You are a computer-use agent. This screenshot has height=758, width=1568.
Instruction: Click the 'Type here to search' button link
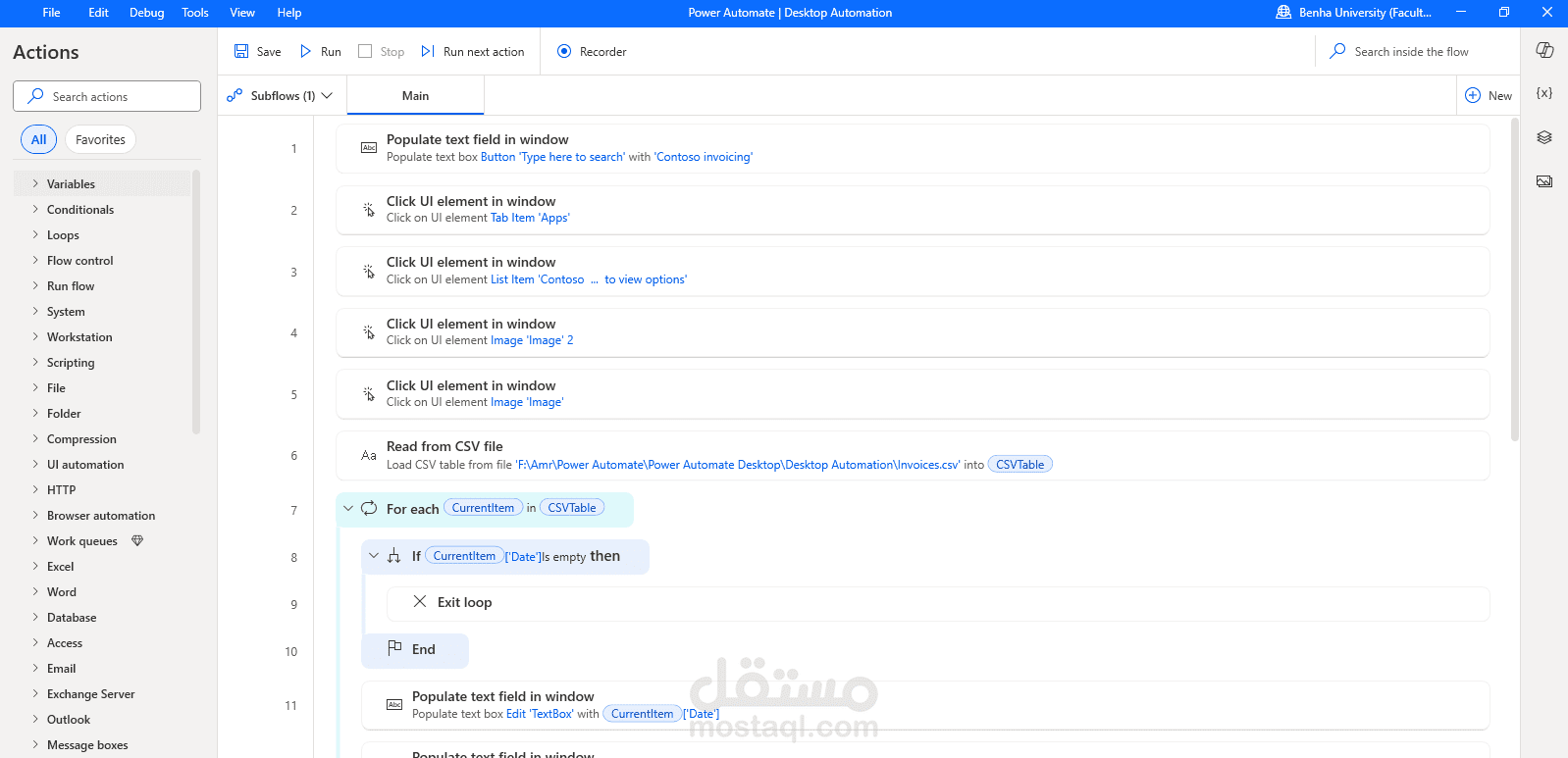552,157
